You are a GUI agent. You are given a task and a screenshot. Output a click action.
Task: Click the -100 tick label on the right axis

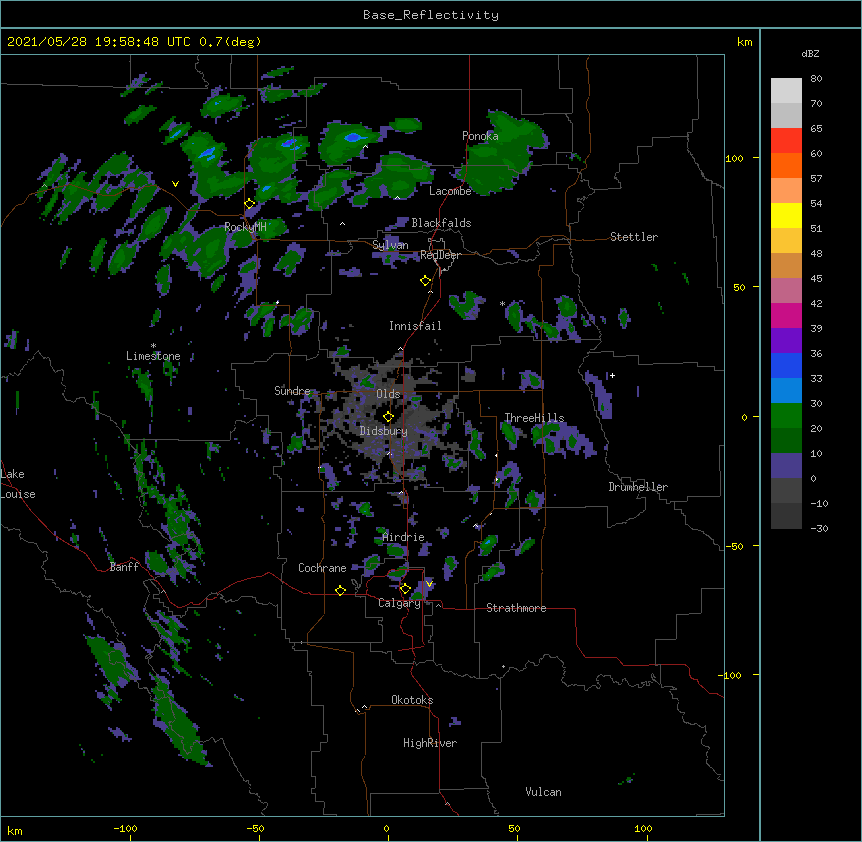[731, 675]
